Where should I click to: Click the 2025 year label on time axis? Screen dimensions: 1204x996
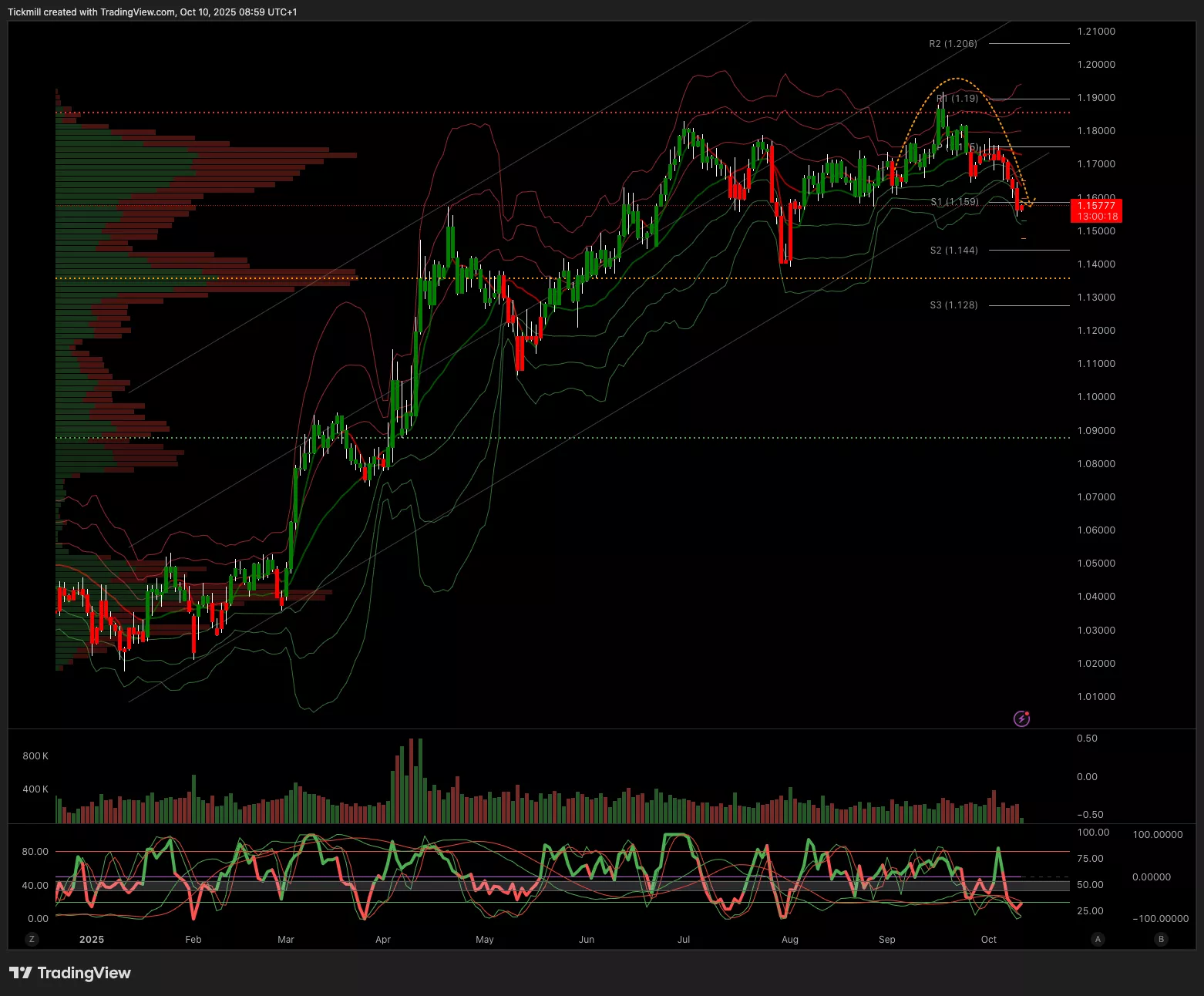pyautogui.click(x=92, y=939)
